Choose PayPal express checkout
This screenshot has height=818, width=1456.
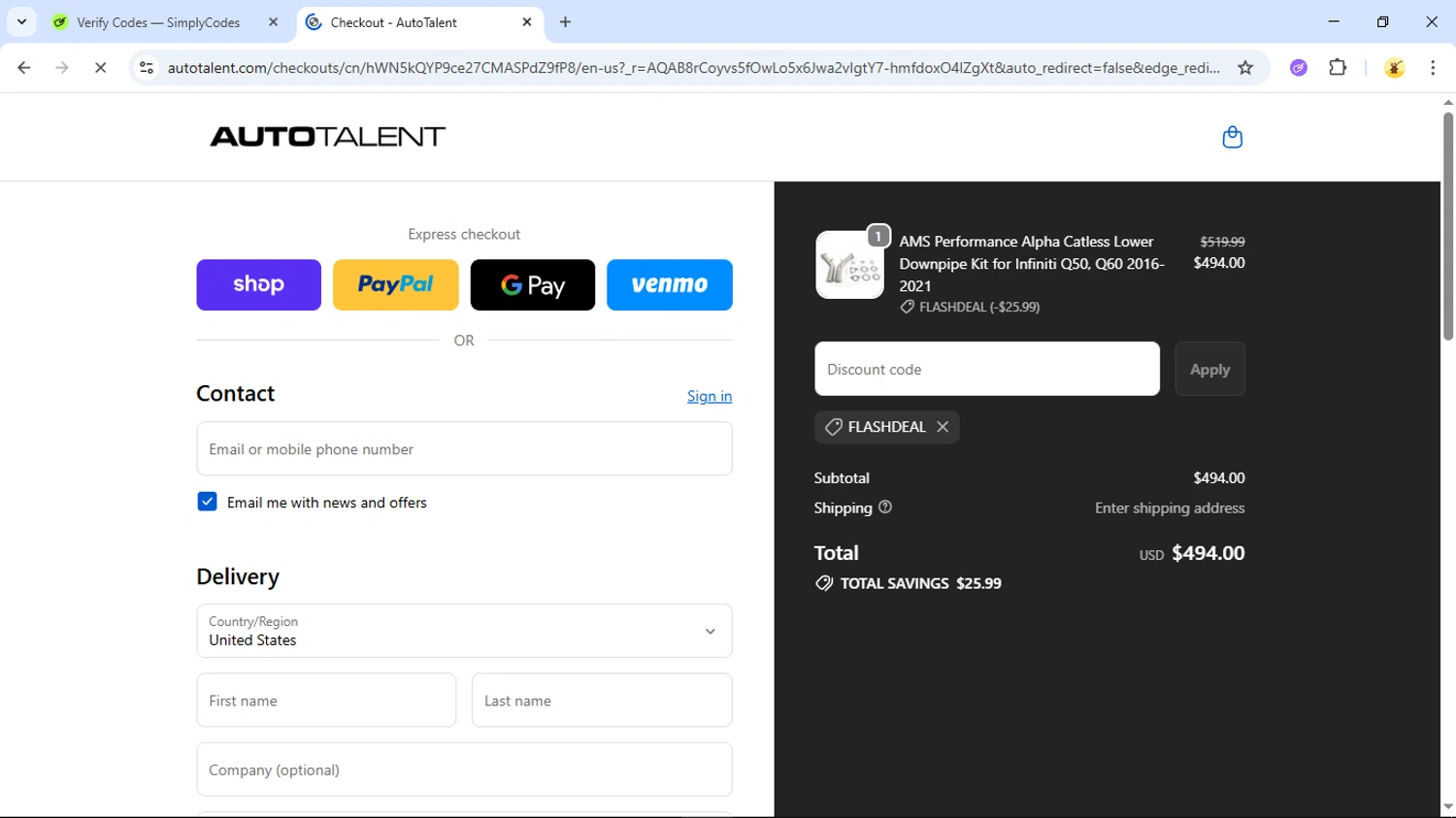(x=395, y=284)
